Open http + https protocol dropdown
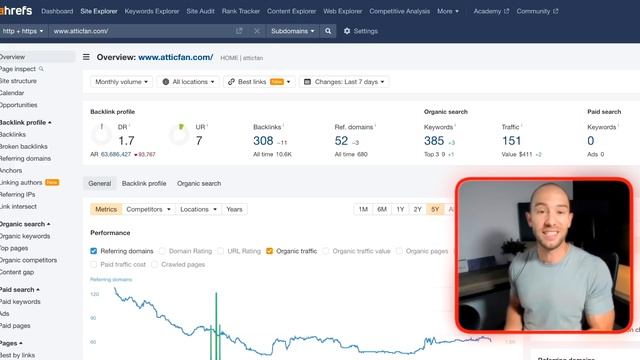640x360 pixels. pos(23,31)
